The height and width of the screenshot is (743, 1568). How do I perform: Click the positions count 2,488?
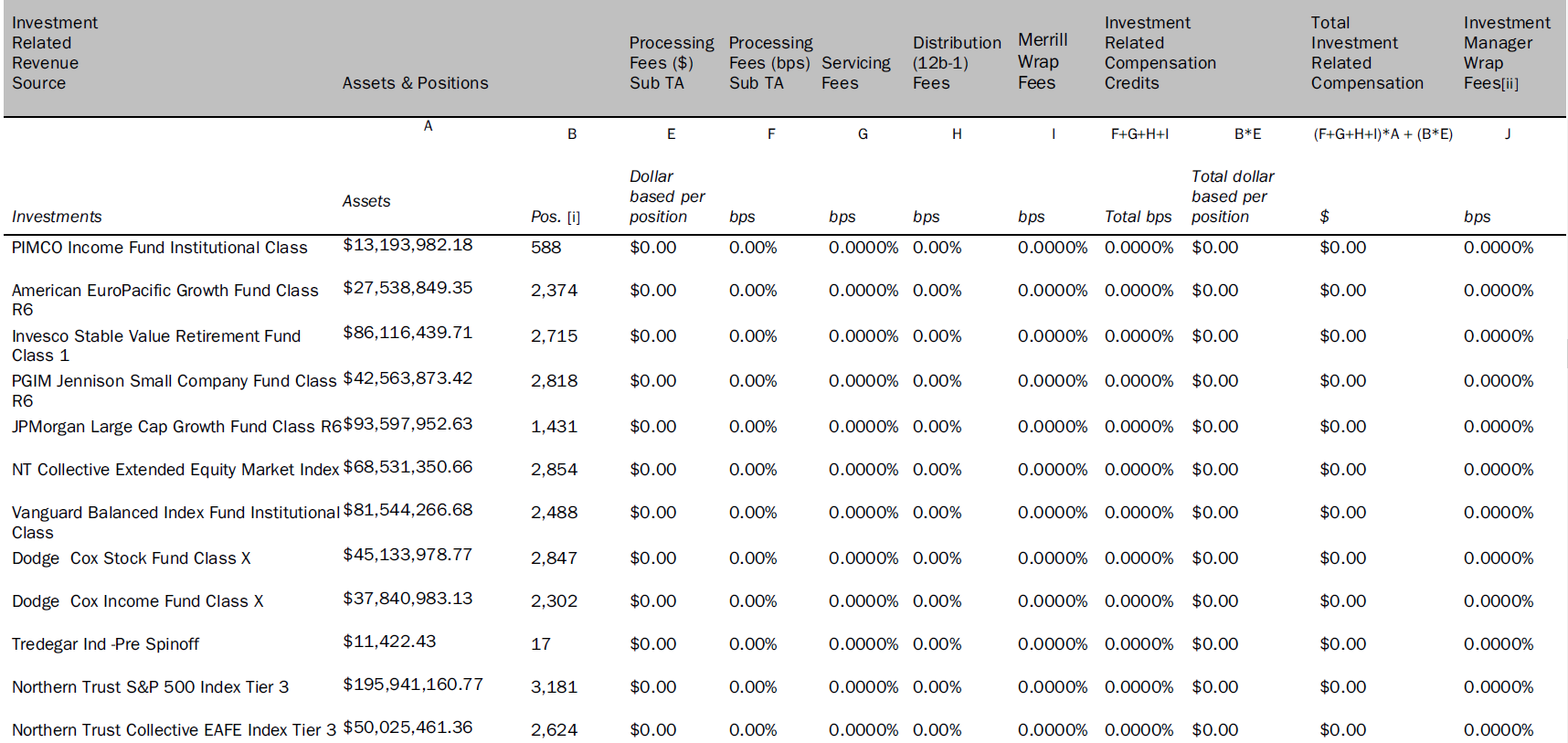(555, 513)
